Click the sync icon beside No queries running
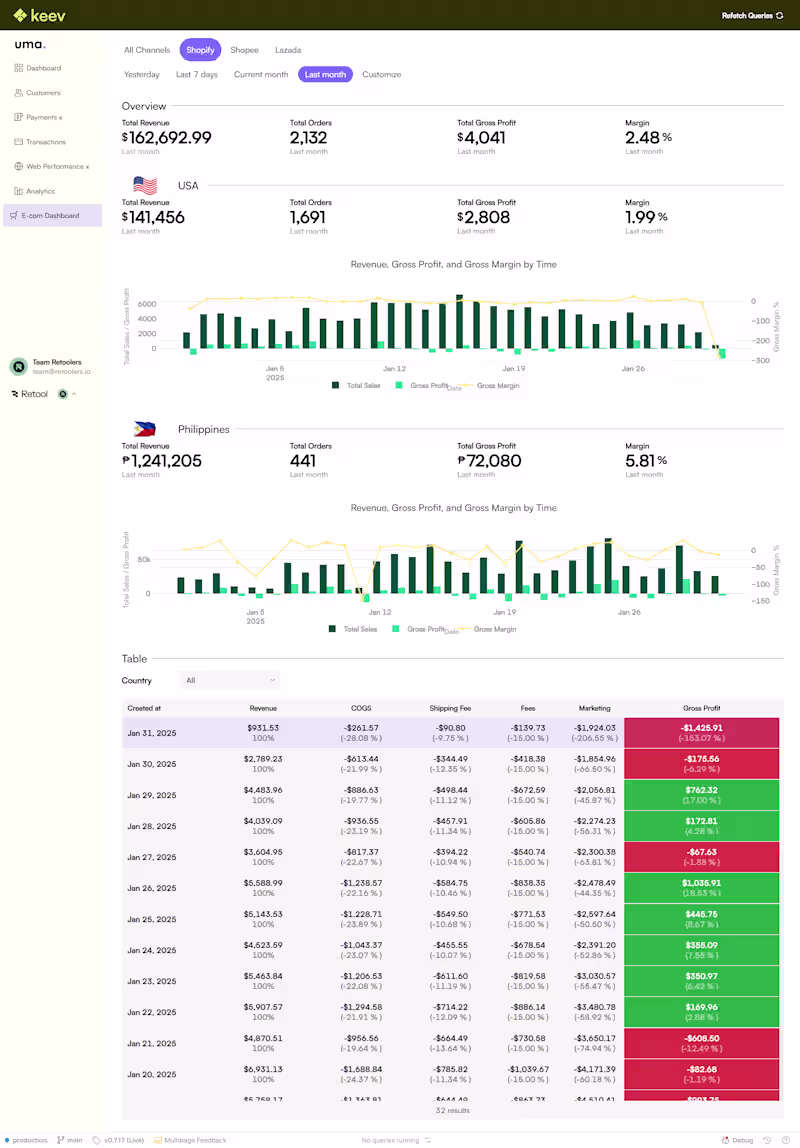Viewport: 800px width, 1148px height. pyautogui.click(x=428, y=1140)
